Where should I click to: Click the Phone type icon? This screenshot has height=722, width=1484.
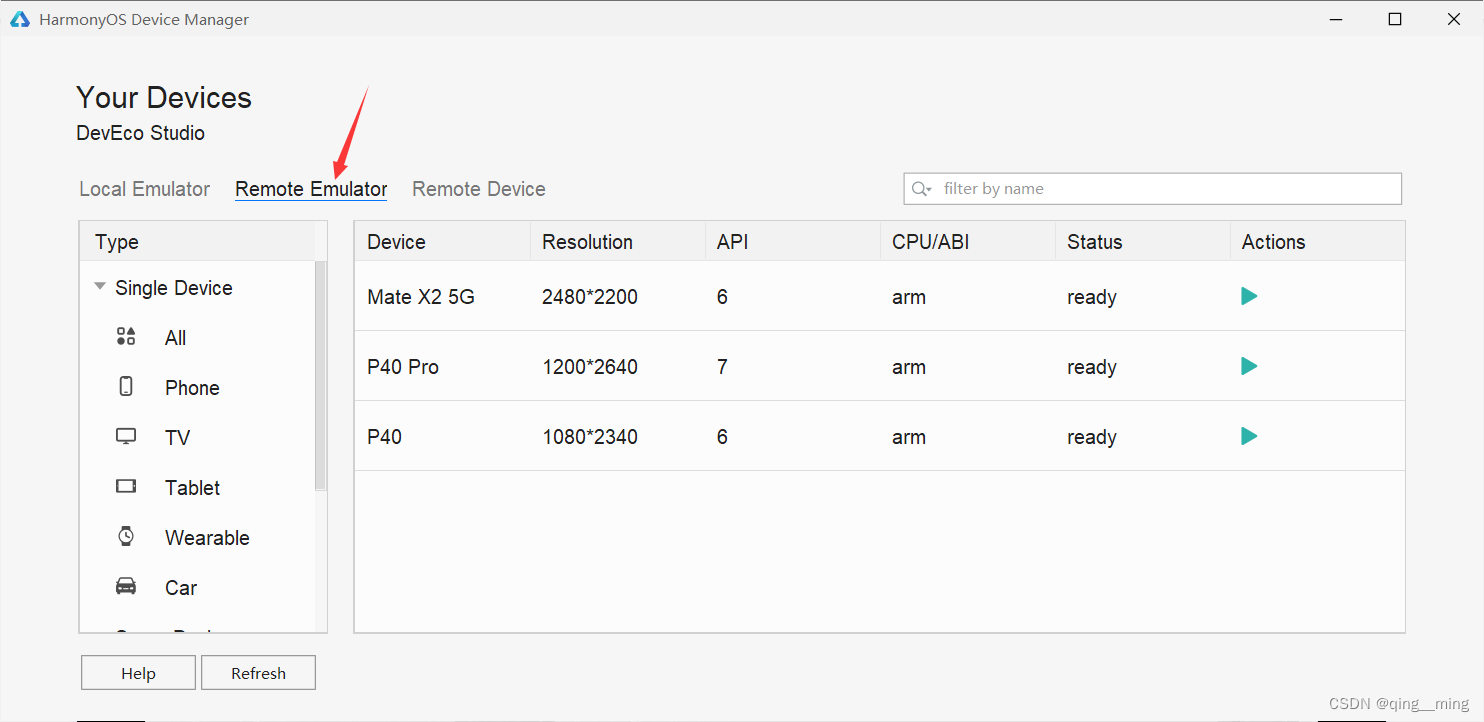tap(126, 386)
